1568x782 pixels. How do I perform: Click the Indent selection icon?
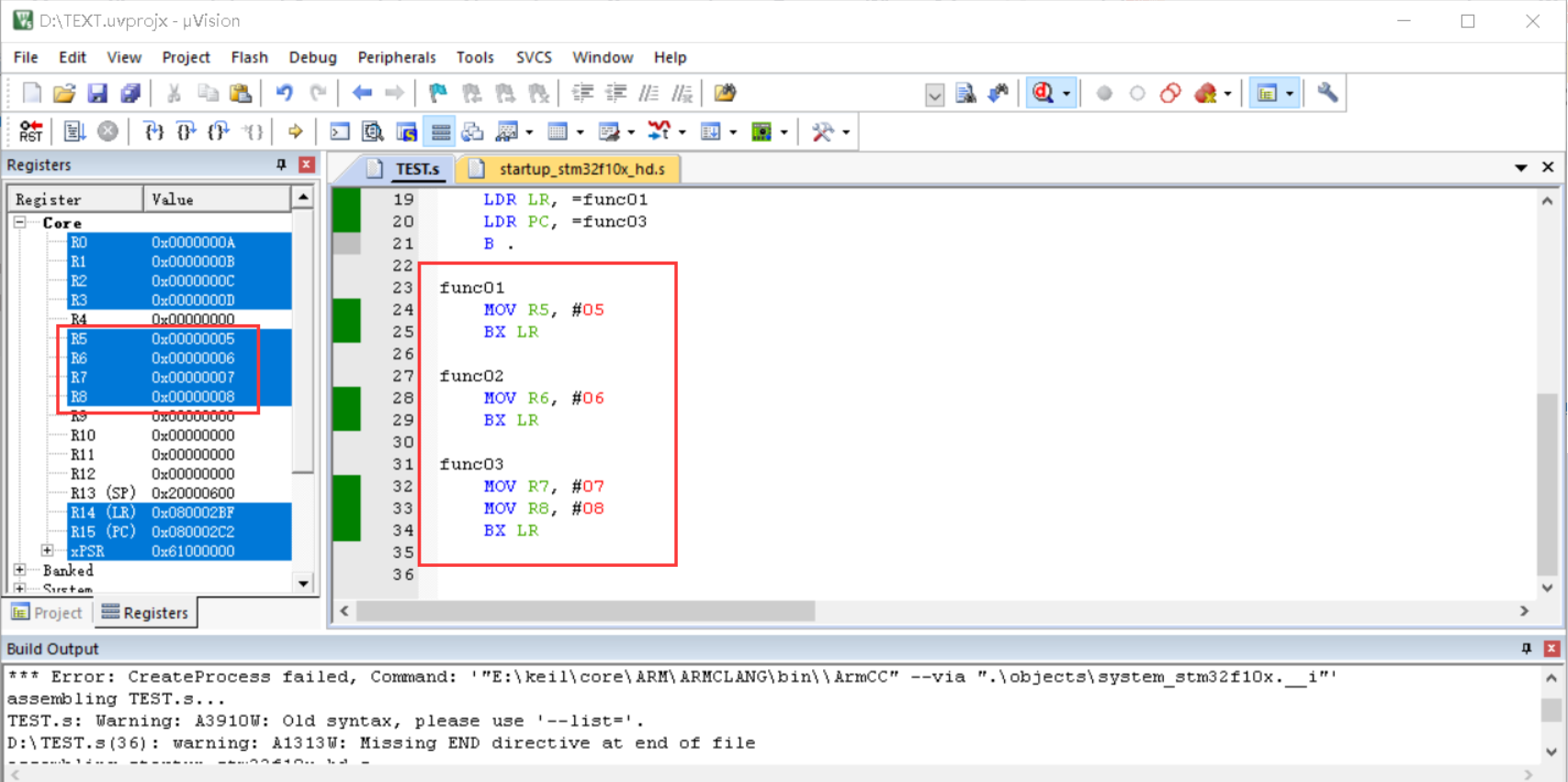(x=582, y=93)
